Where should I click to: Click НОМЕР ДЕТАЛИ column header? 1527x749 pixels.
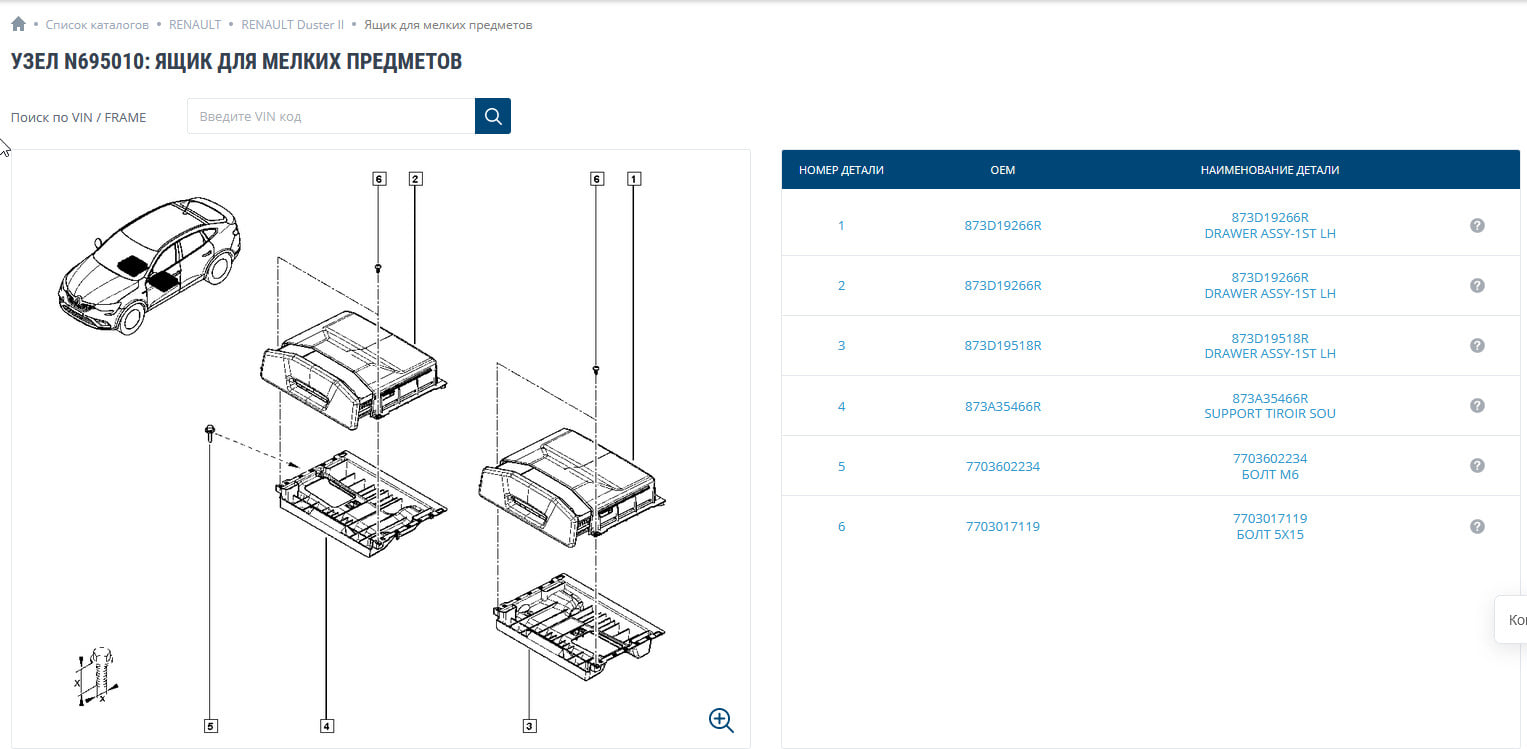[x=841, y=170]
